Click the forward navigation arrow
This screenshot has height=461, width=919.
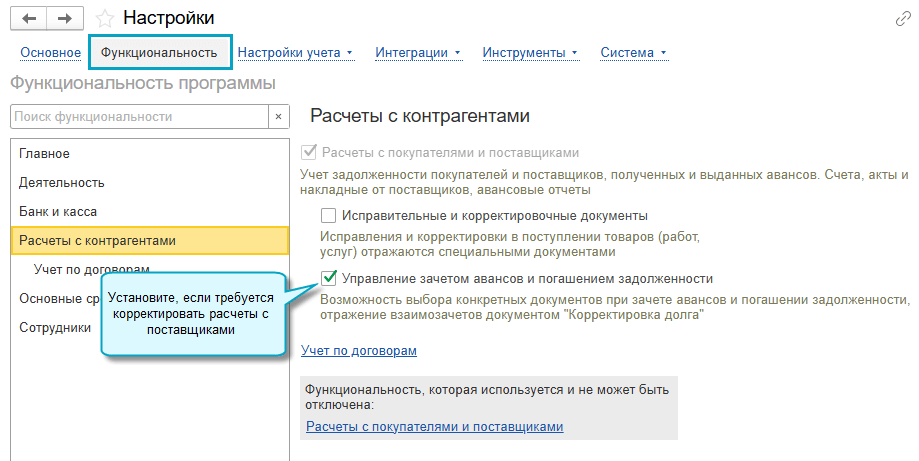tap(65, 18)
